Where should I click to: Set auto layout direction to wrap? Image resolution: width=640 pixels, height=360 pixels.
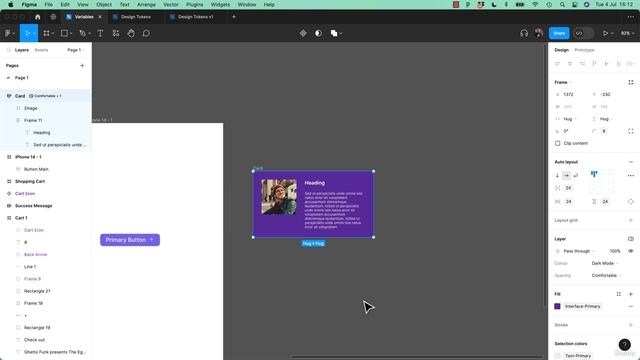pos(576,175)
